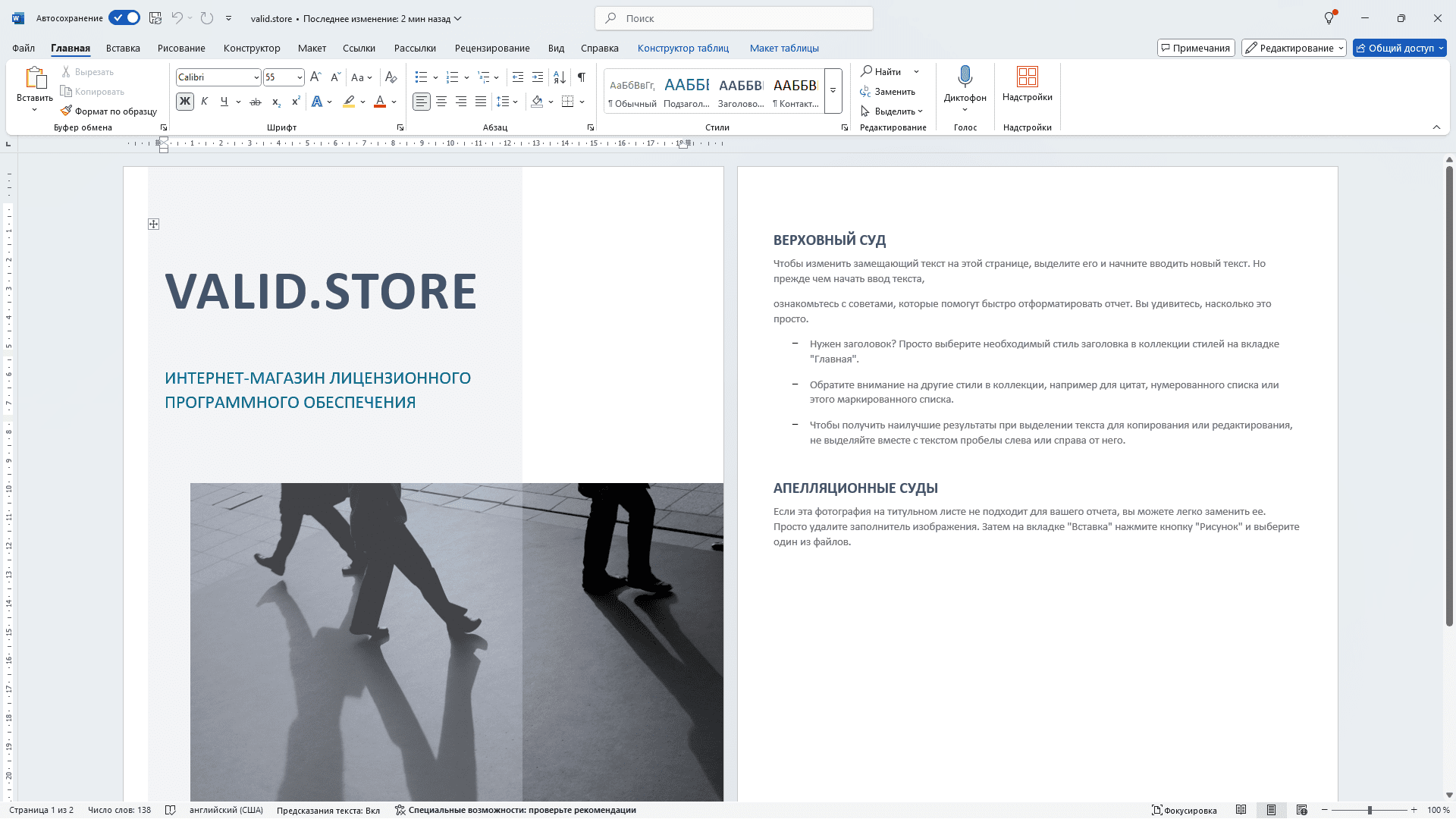Open the change case Aa dropdown

[x=362, y=77]
